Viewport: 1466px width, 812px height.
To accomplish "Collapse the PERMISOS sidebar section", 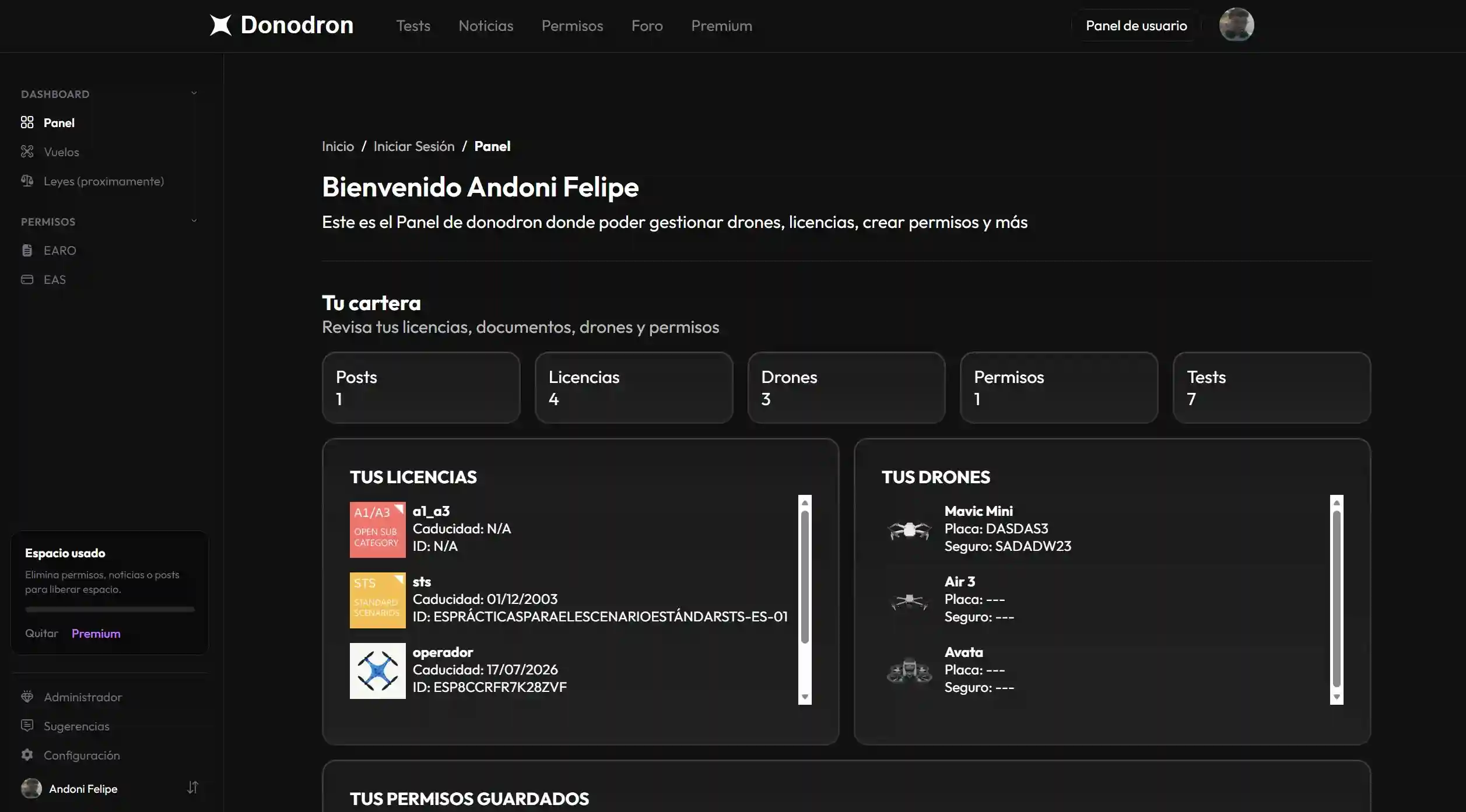I will 194,220.
